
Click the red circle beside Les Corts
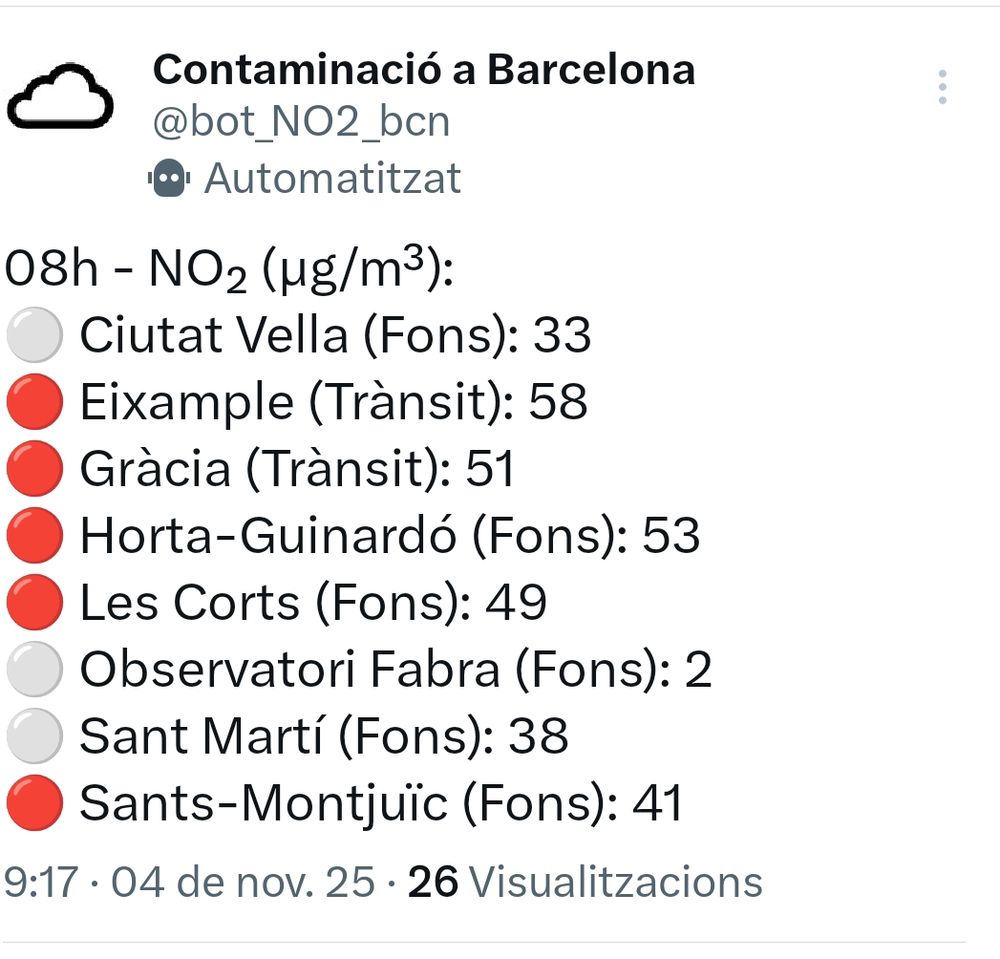(x=35, y=604)
